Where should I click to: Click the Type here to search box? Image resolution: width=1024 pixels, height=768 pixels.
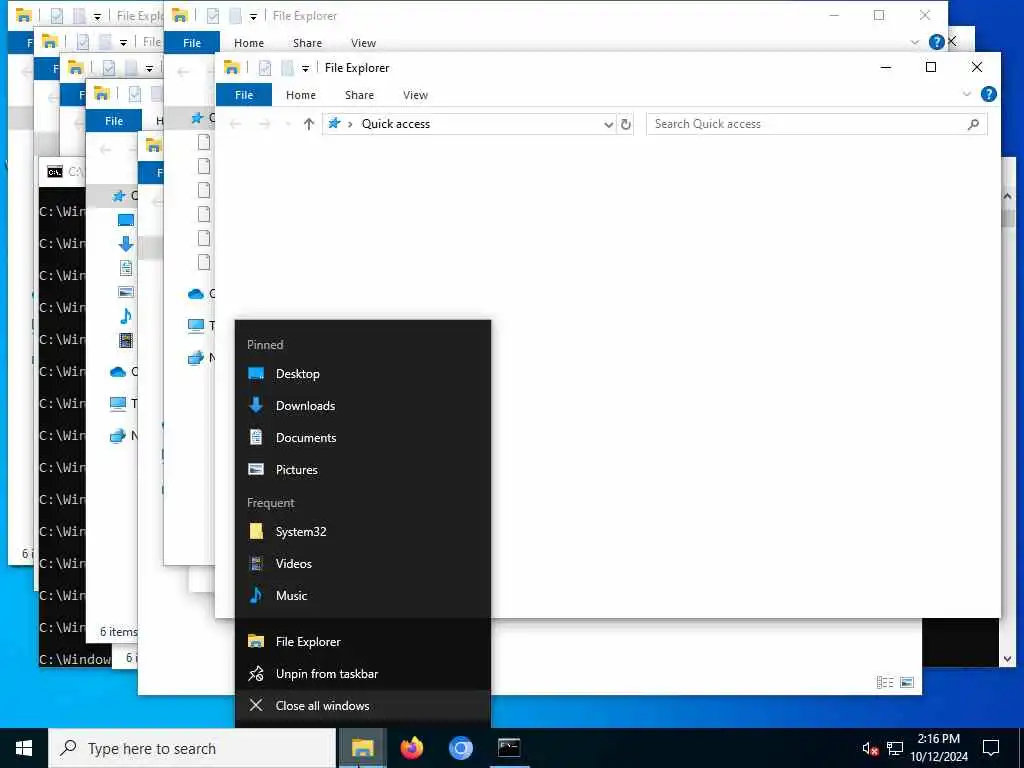click(x=193, y=748)
